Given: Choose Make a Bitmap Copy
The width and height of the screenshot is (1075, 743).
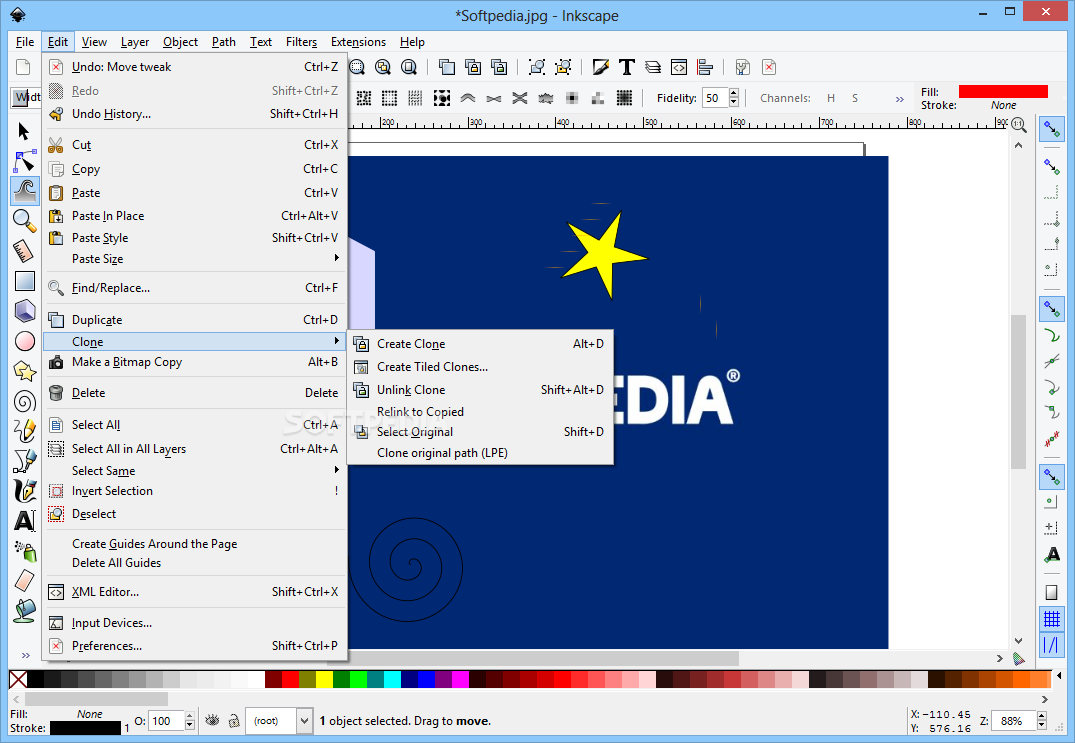Looking at the screenshot, I should 195,362.
